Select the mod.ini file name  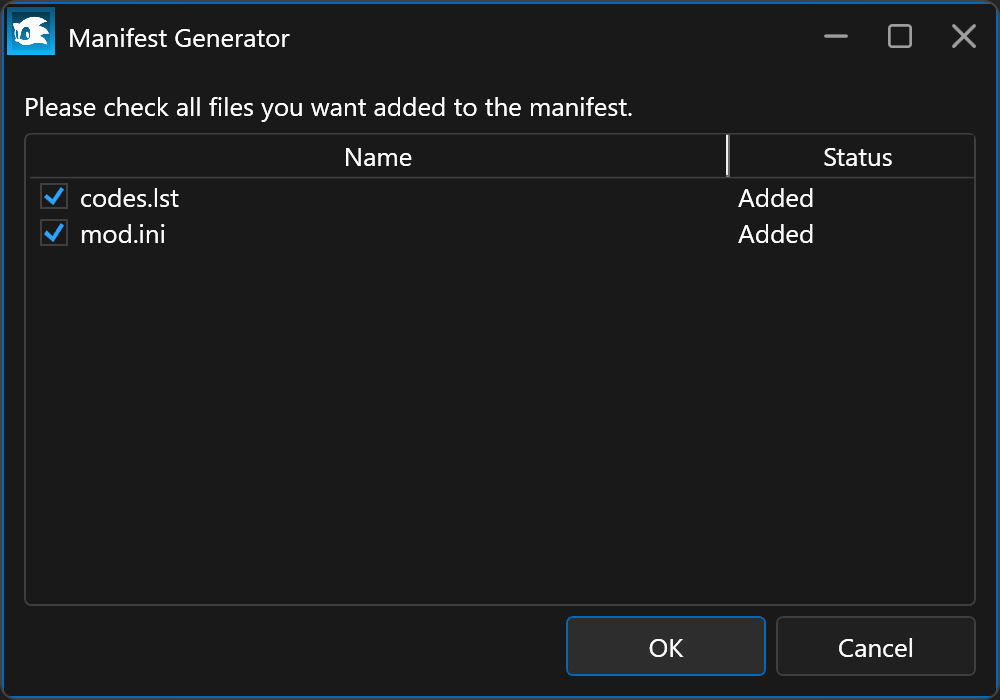tap(122, 234)
